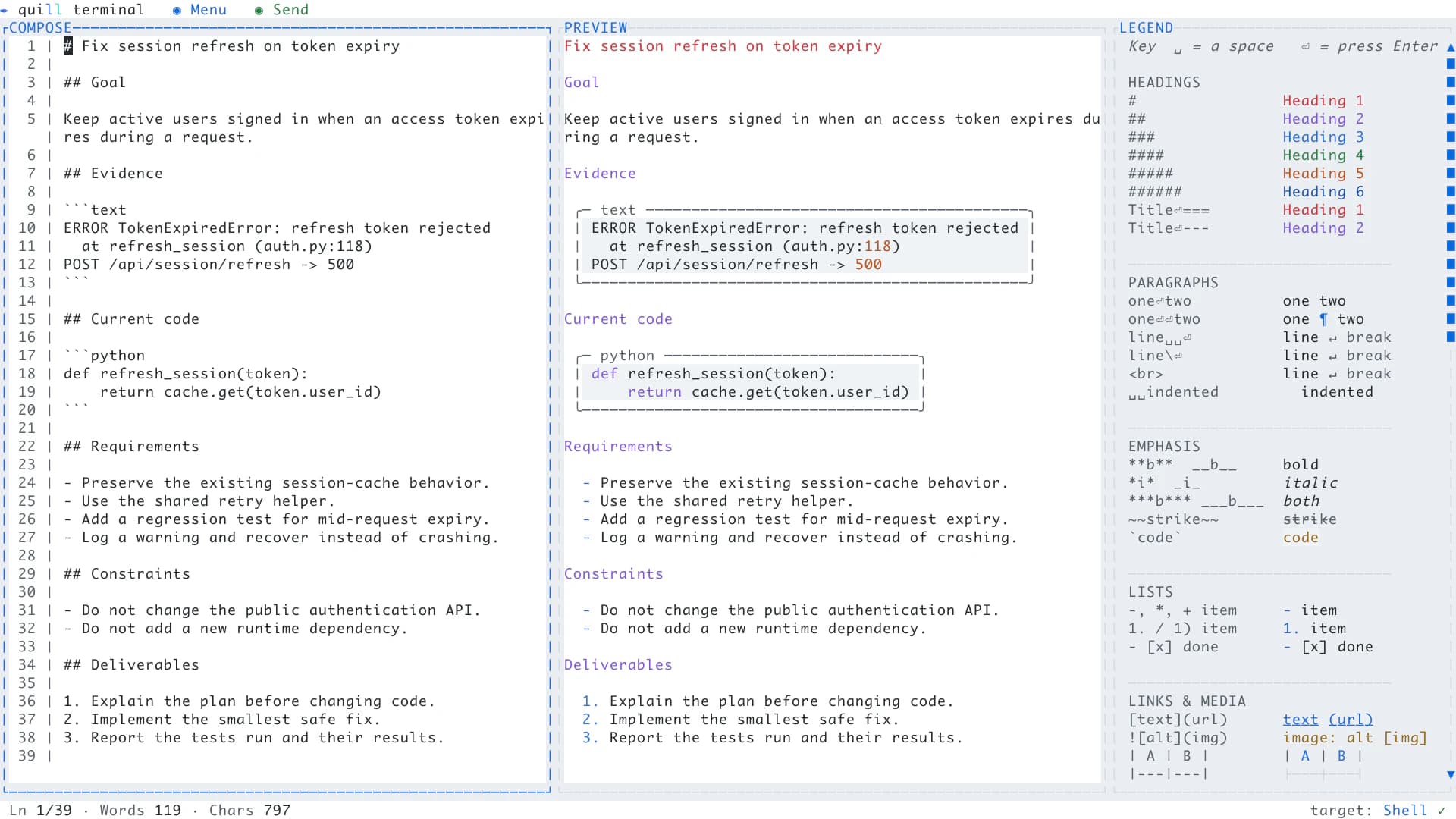Click 'Add a regression test for mid-request expiry.' in preview

805,519
